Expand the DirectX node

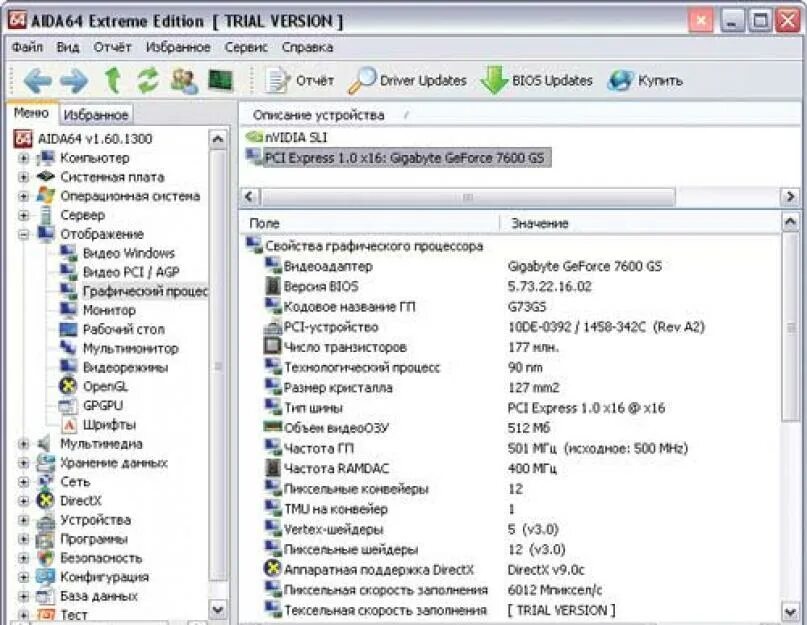[23, 501]
